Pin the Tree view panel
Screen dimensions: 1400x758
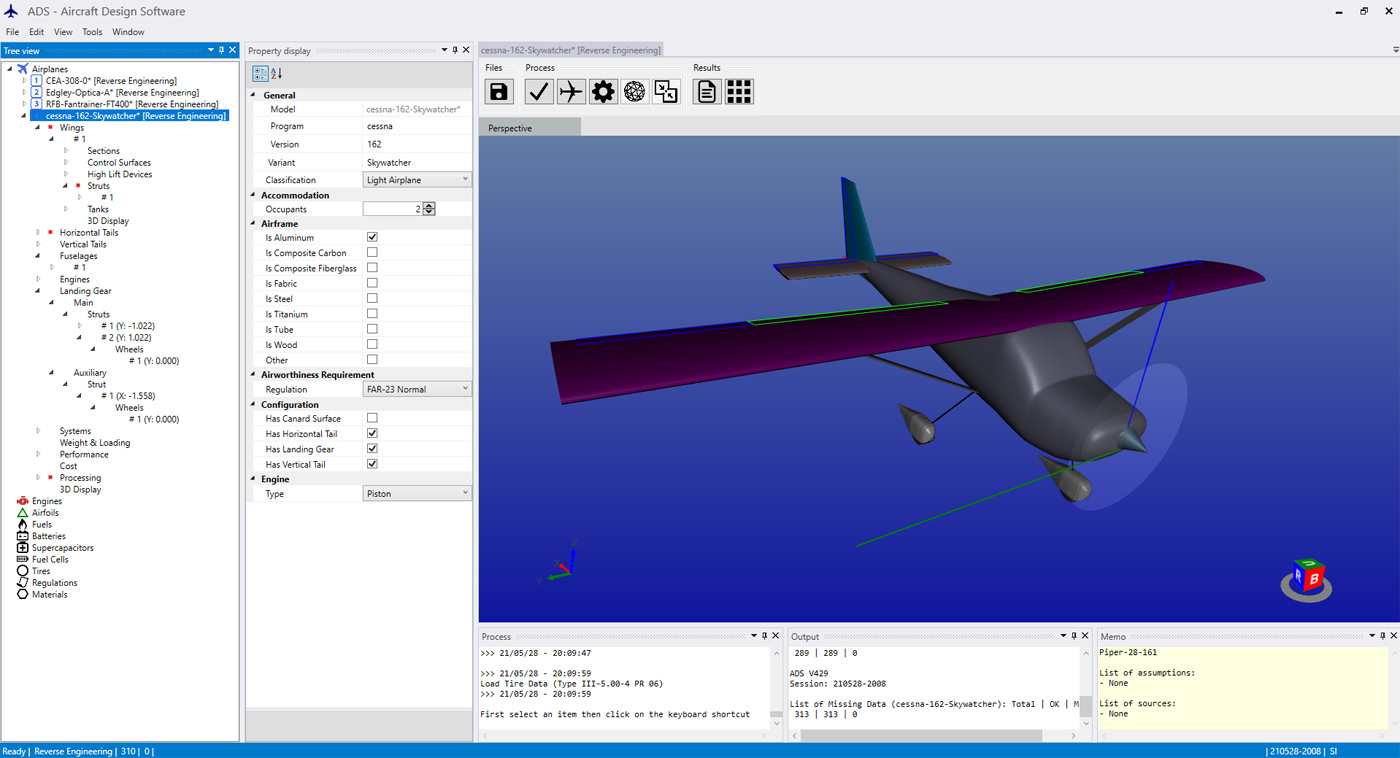tap(221, 50)
